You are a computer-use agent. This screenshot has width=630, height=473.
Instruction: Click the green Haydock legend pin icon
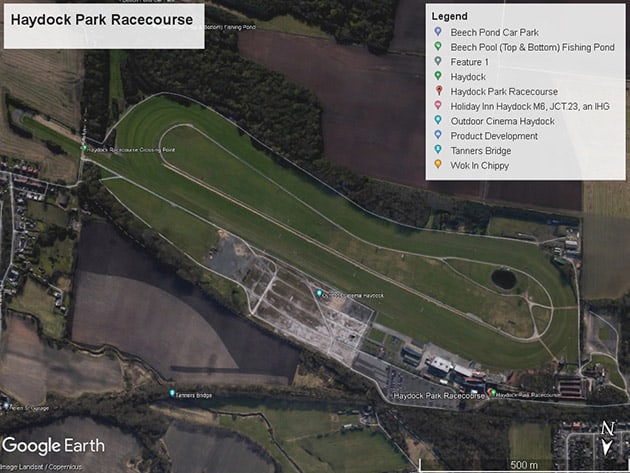coord(437,76)
